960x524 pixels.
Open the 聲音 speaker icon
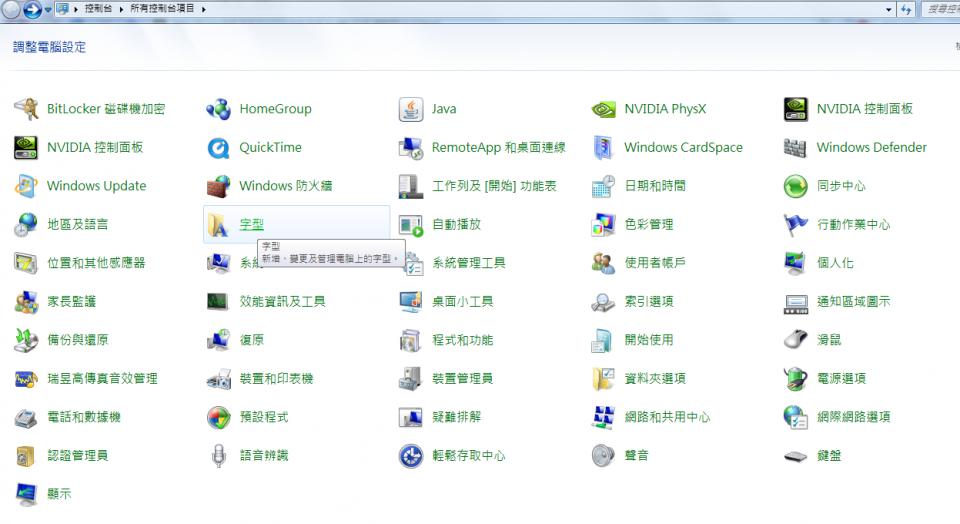[x=603, y=456]
